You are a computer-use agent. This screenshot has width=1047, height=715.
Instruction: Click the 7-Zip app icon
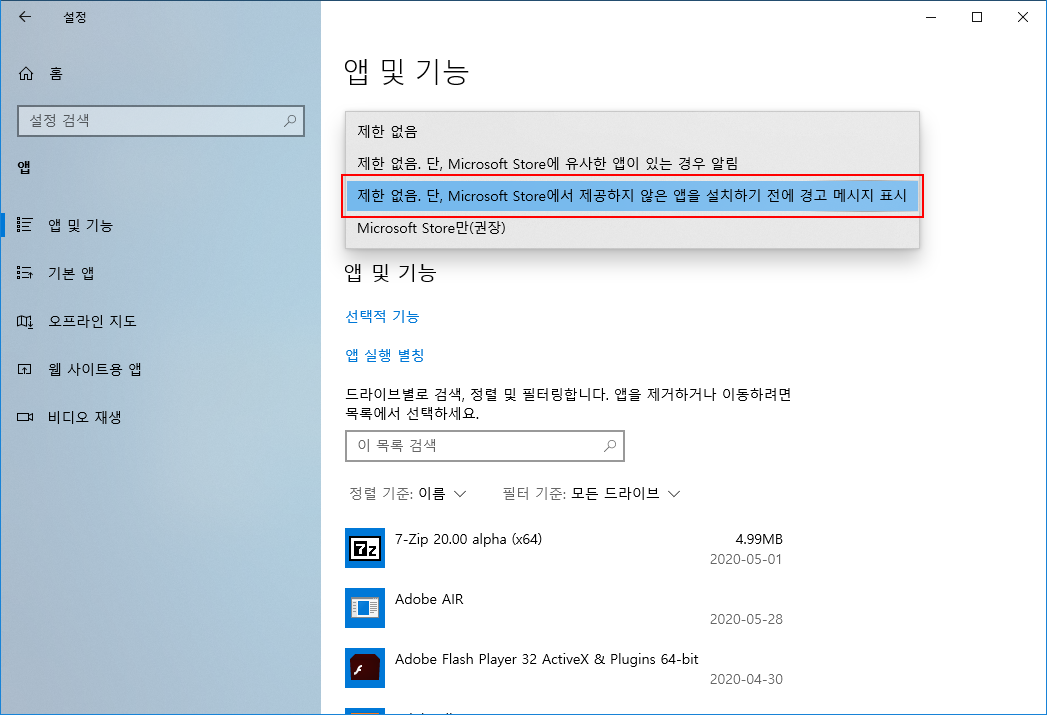click(x=365, y=547)
